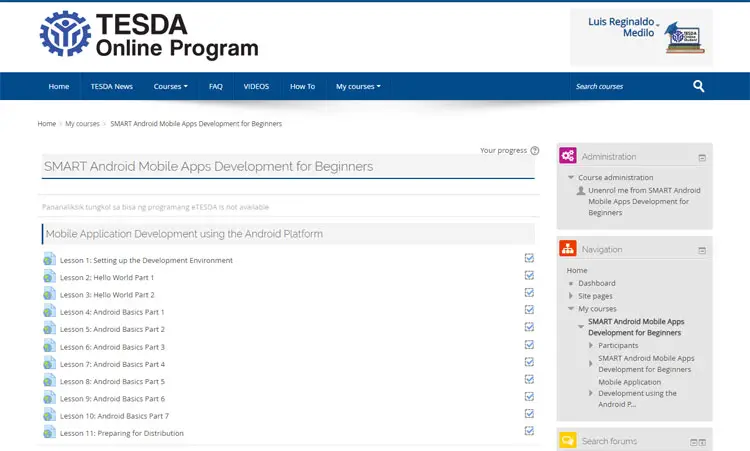Click the search magnifier icon
750x451 pixels.
click(698, 86)
